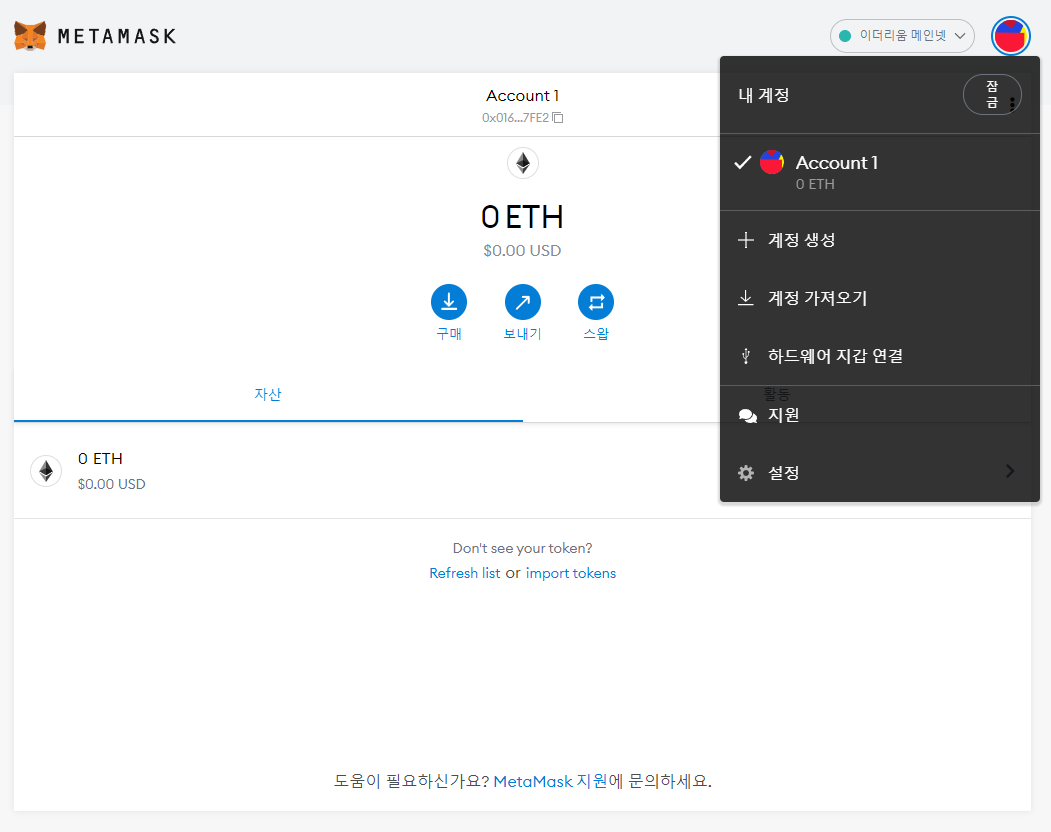Open the 지원 support menu item

pos(879,415)
